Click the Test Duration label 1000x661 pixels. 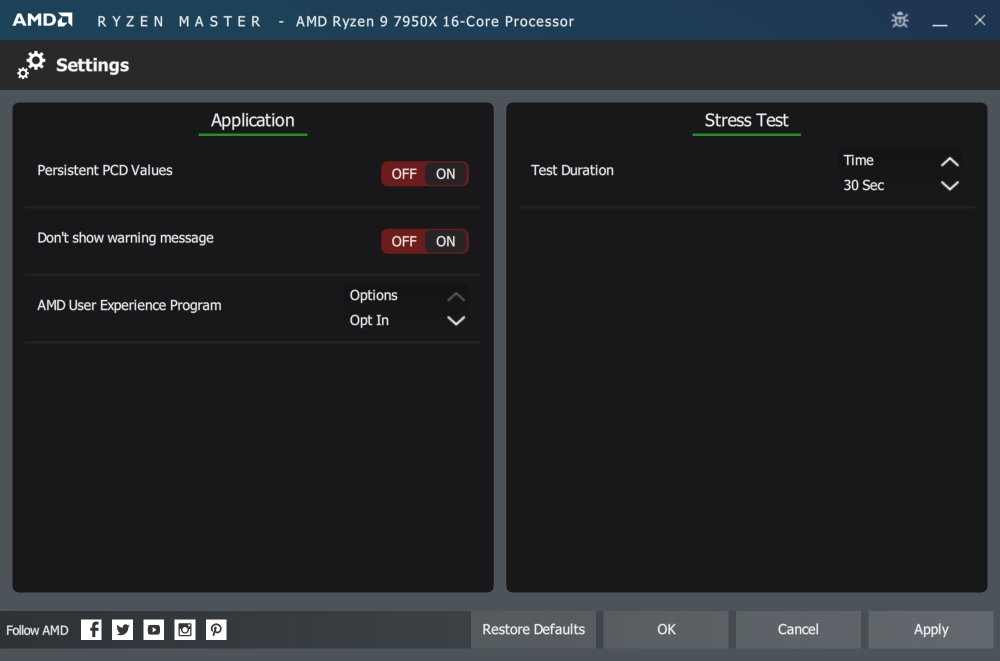(572, 170)
